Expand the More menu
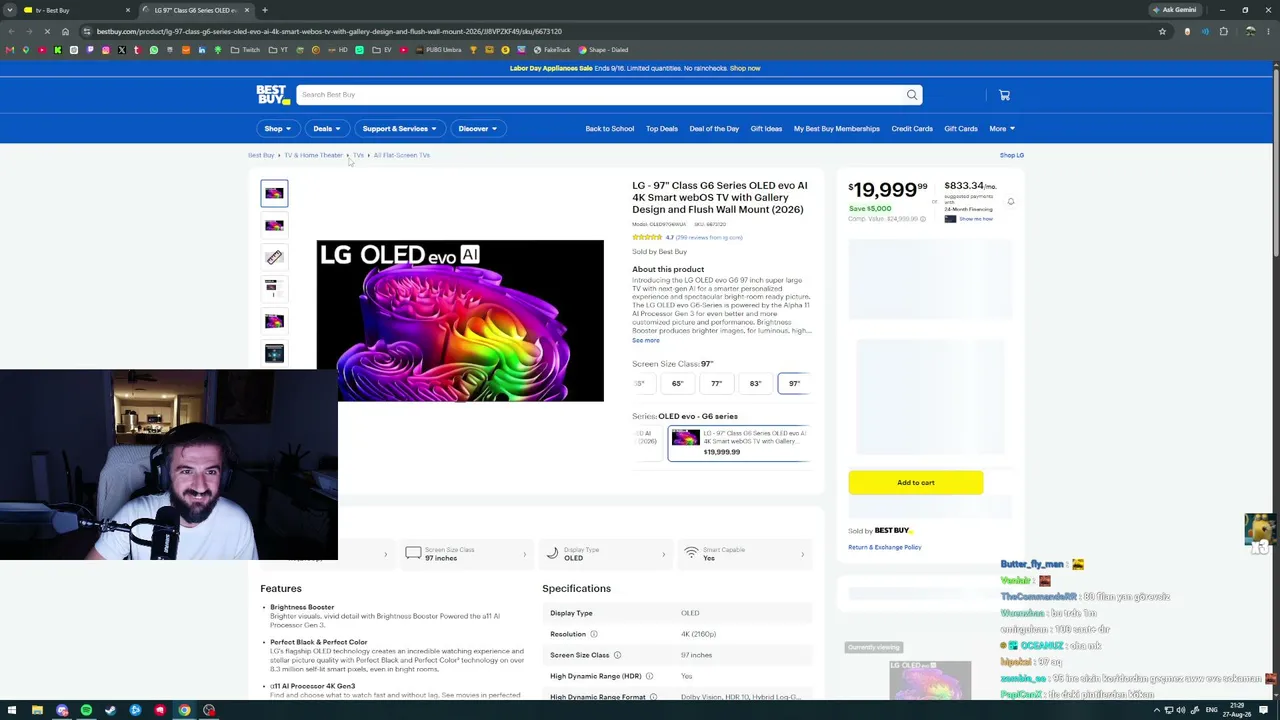This screenshot has width=1280, height=720. pos(1002,129)
